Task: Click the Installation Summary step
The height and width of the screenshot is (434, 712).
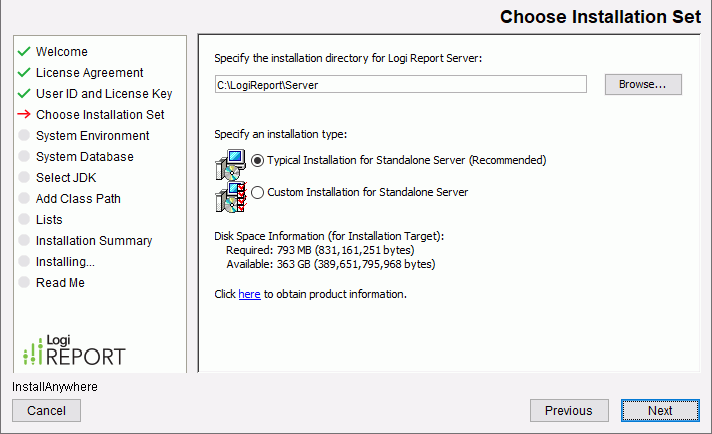Action: [x=93, y=241]
